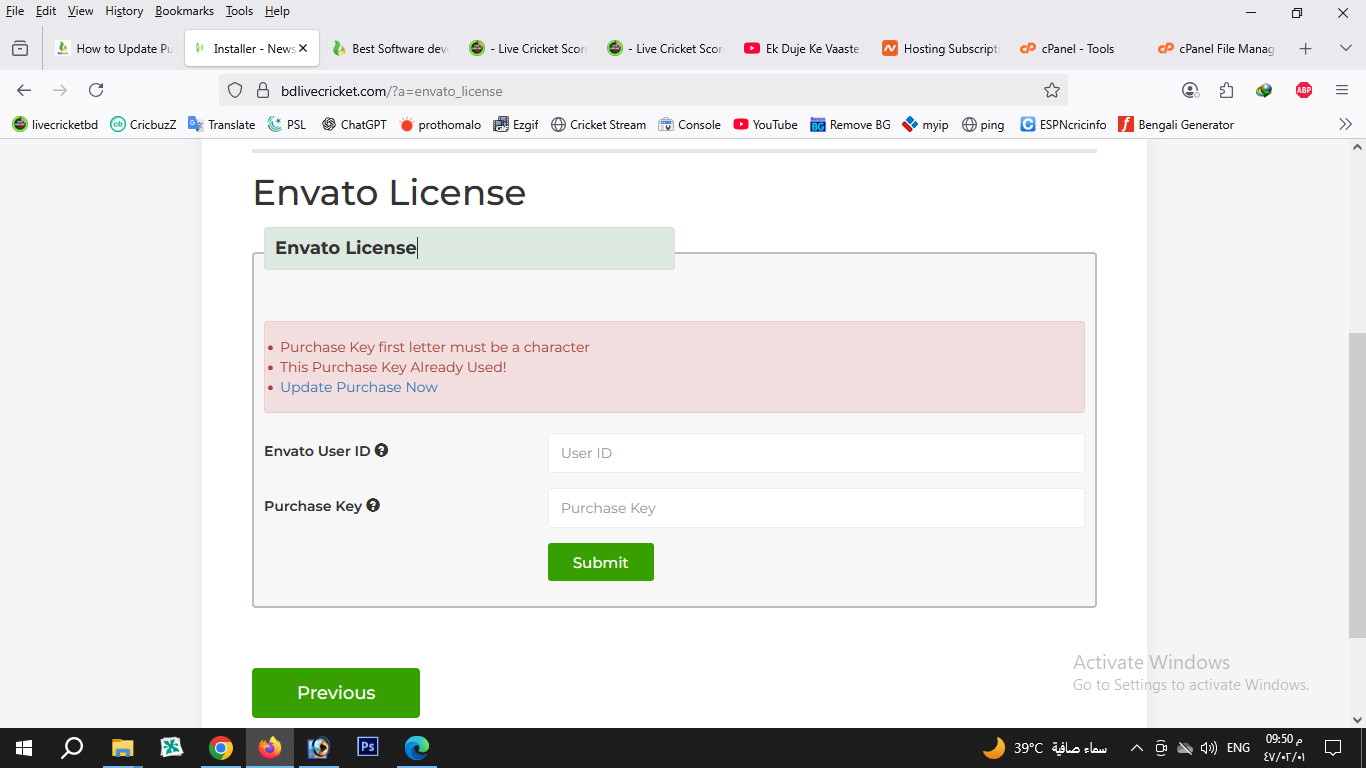Open the View menu
The image size is (1366, 768).
[81, 11]
